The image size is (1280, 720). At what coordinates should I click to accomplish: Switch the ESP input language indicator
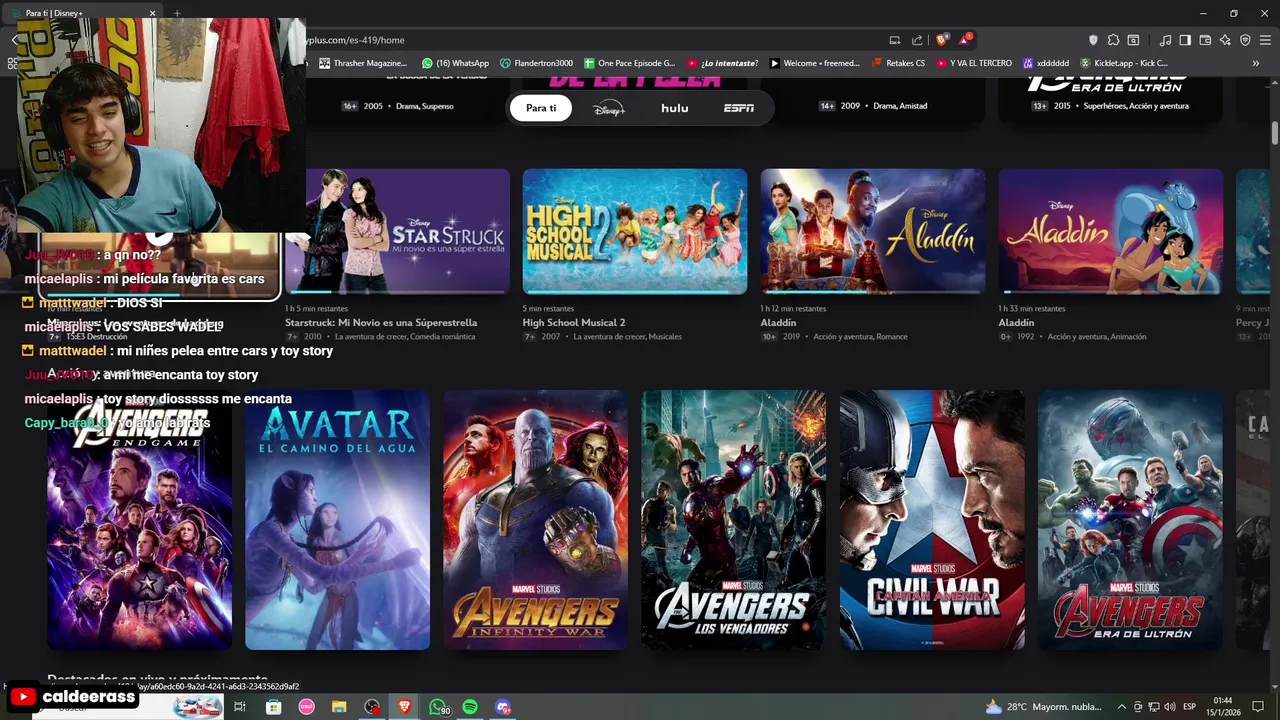pos(1190,707)
